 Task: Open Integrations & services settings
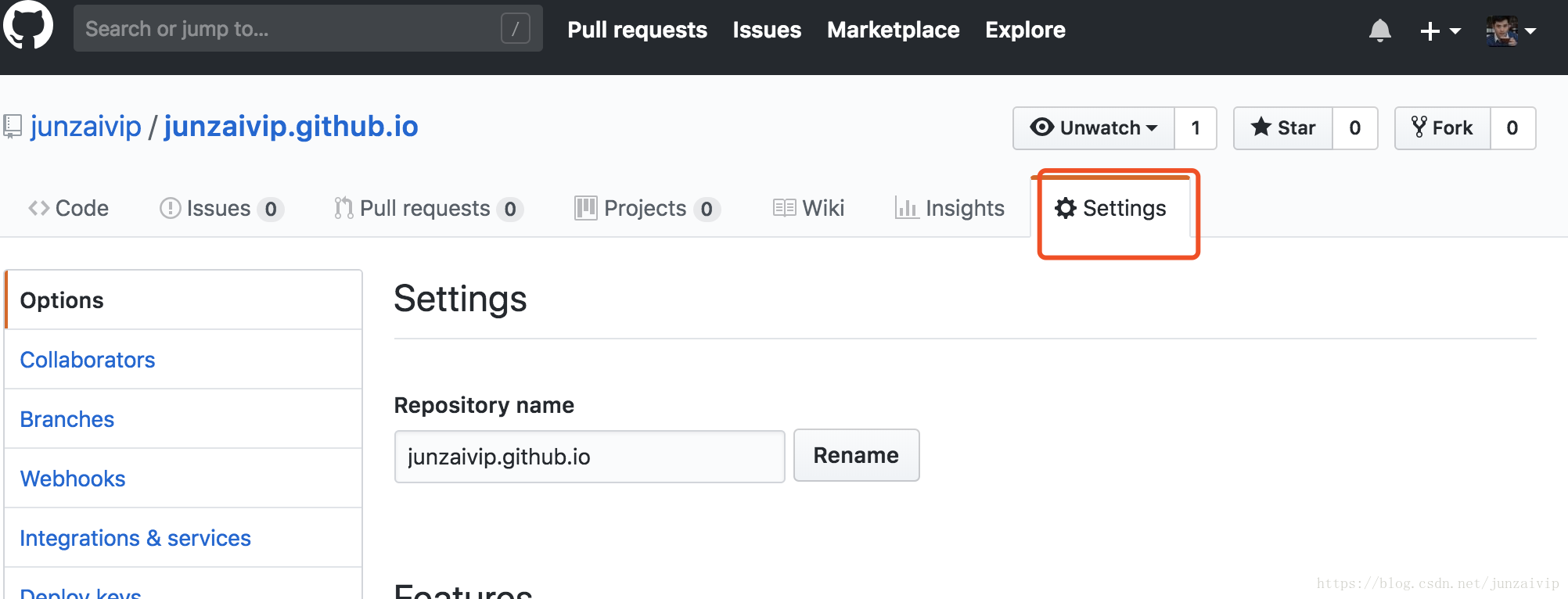tap(183, 538)
